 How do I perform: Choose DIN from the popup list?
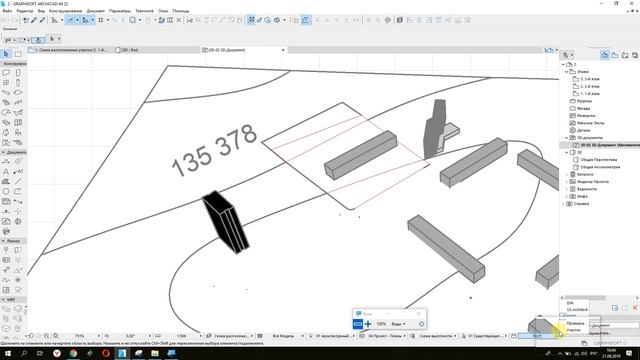point(570,303)
